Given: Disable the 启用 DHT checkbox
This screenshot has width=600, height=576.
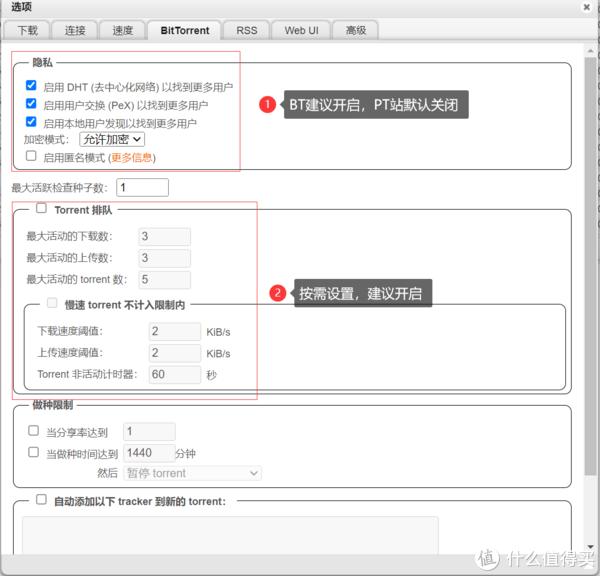Looking at the screenshot, I should coord(31,85).
